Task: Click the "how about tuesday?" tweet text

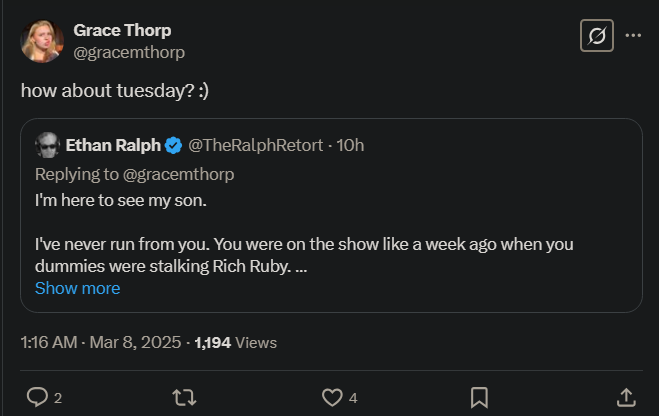Action: (115, 90)
